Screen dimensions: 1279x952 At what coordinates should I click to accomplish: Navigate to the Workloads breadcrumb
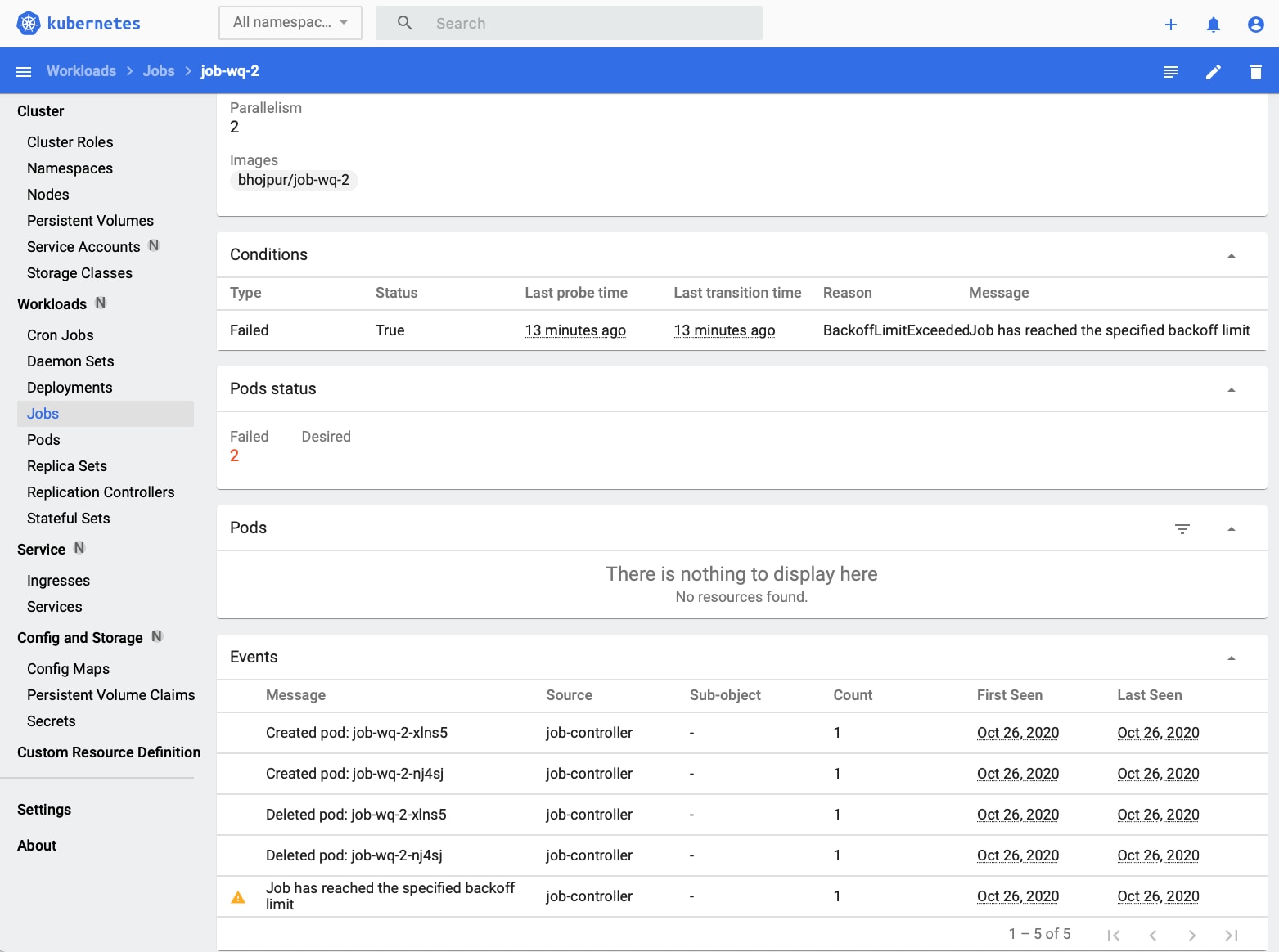pyautogui.click(x=81, y=71)
